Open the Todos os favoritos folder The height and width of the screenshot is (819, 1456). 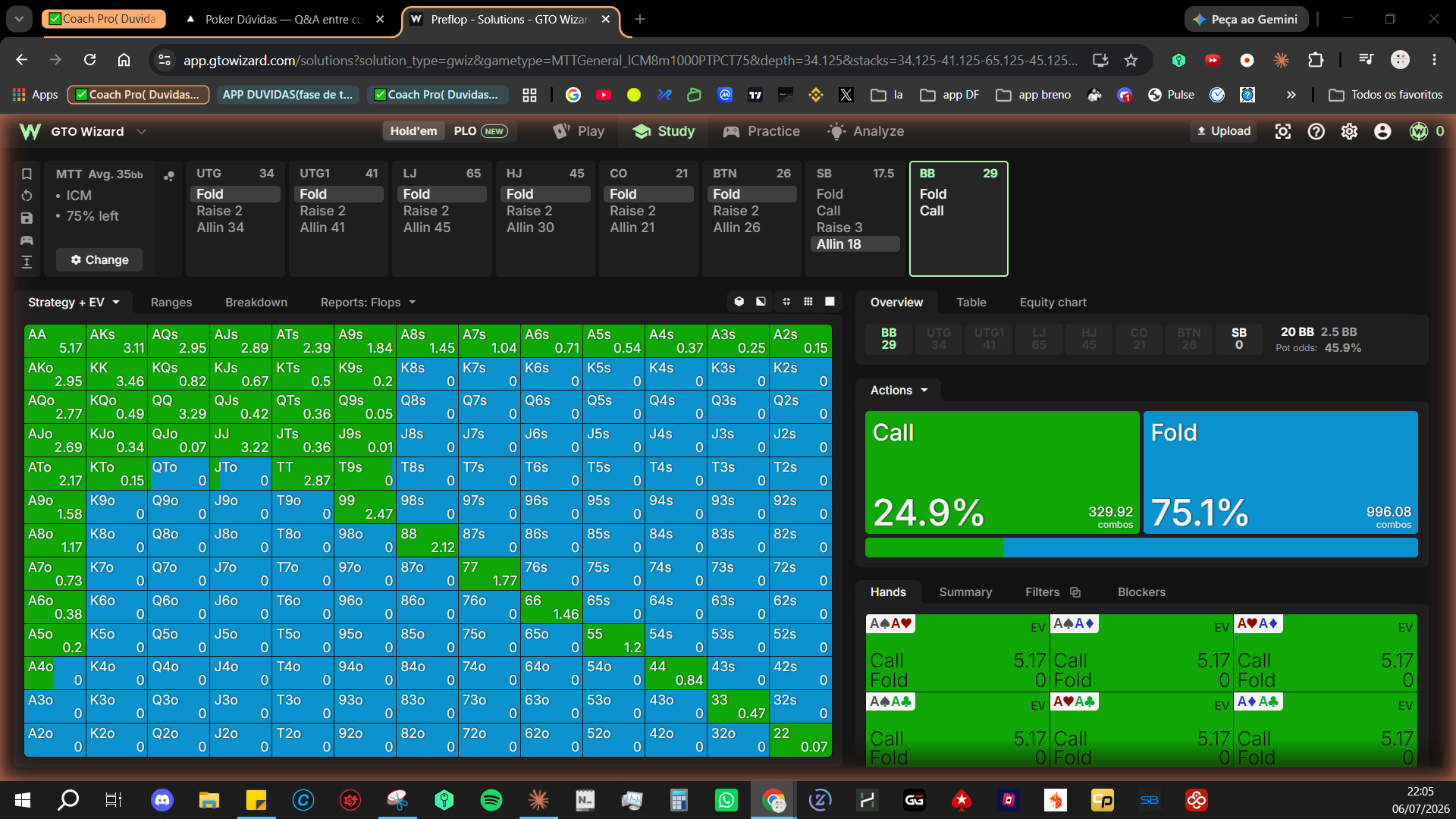[1386, 95]
